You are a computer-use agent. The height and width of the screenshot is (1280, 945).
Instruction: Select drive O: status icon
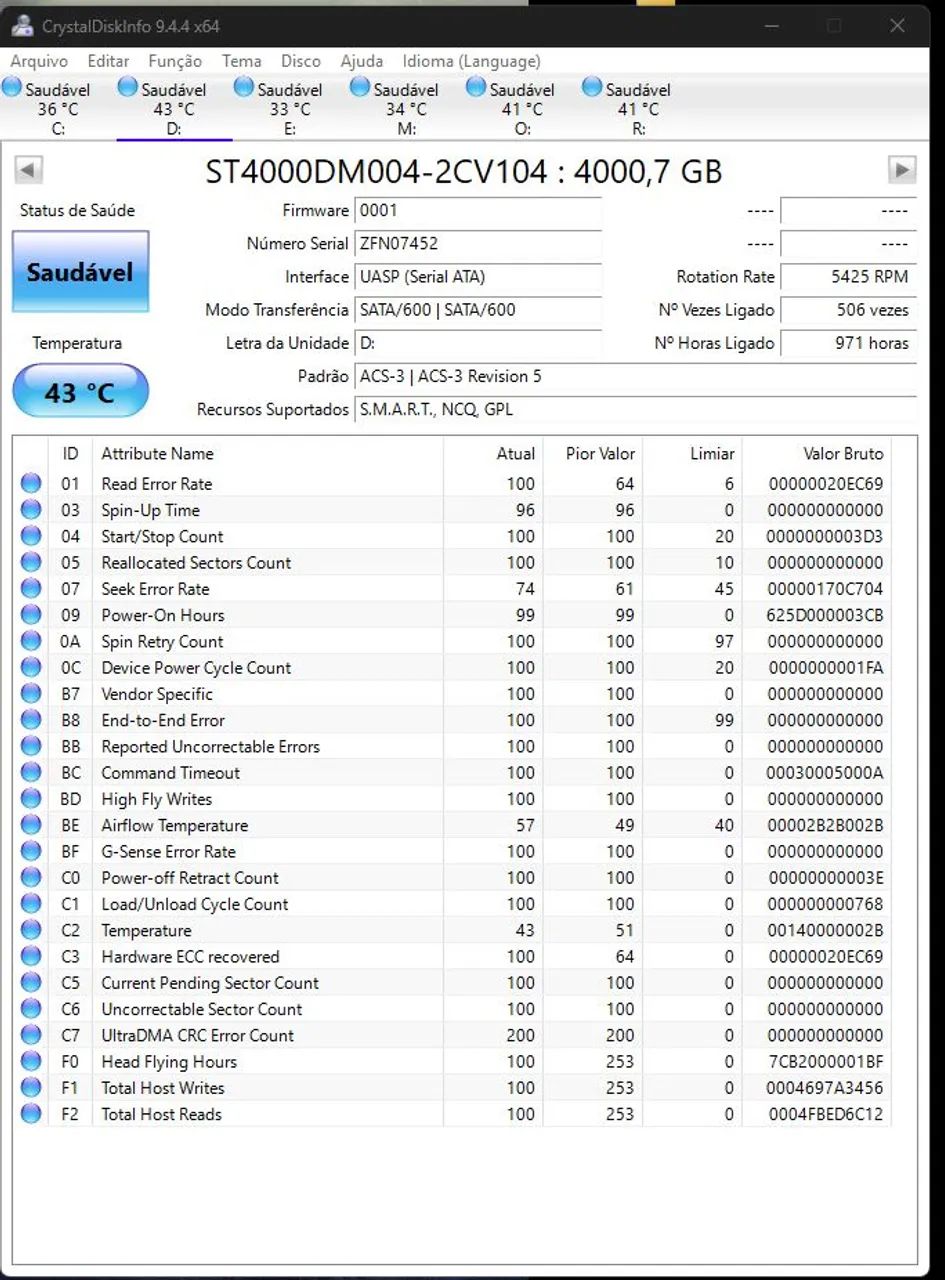coord(476,88)
